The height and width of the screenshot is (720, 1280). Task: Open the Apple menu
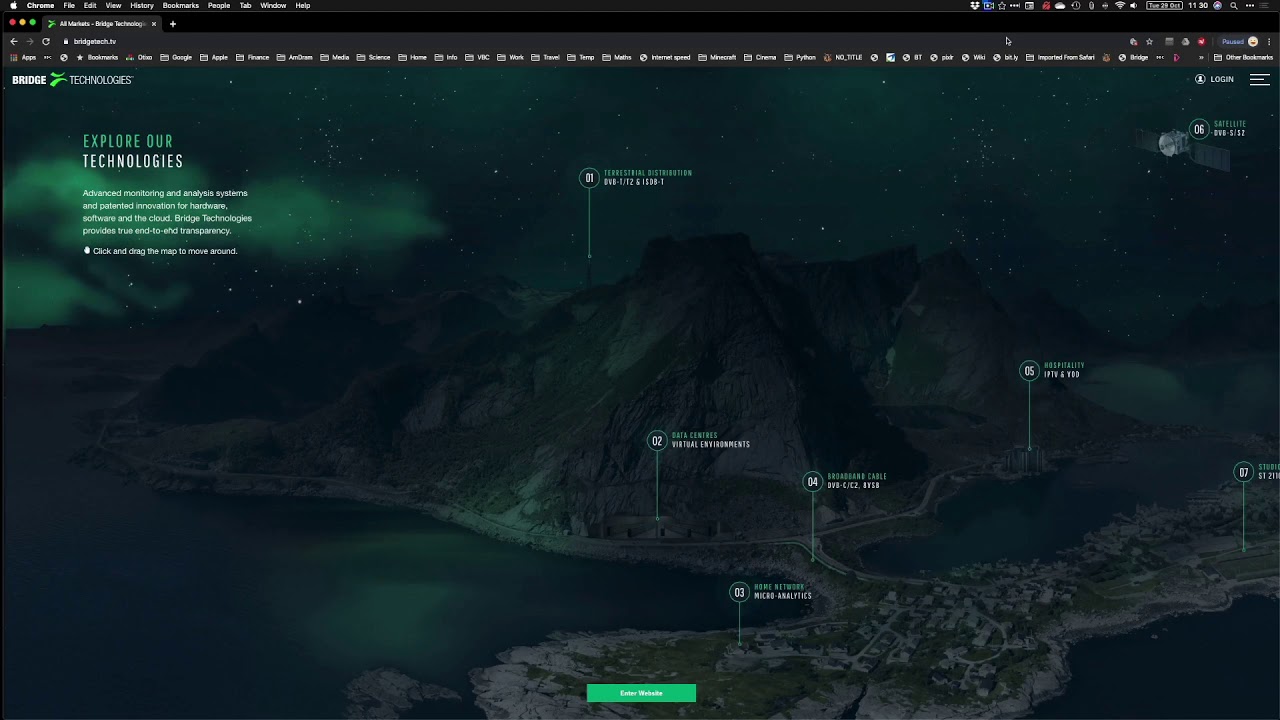tap(13, 5)
